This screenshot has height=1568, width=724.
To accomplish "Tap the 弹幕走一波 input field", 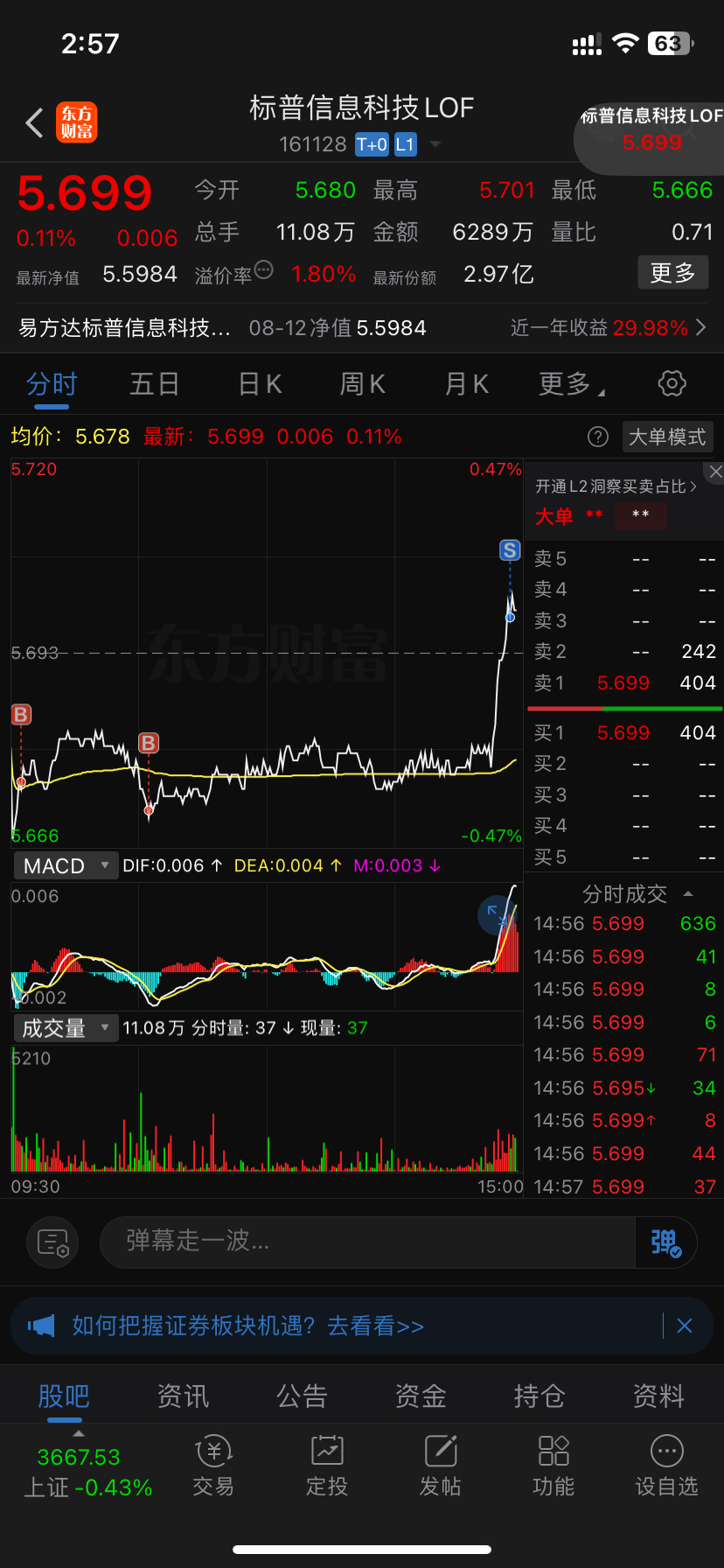I will [367, 1242].
